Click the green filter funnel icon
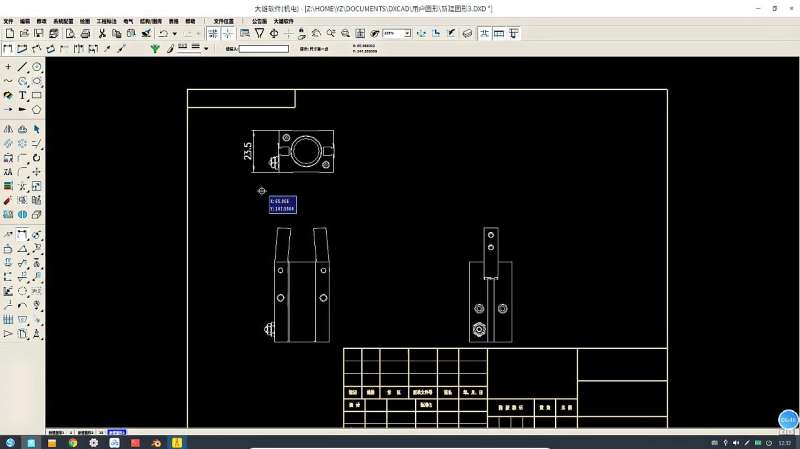Viewport: 800px width, 449px height. pyautogui.click(x=155, y=48)
